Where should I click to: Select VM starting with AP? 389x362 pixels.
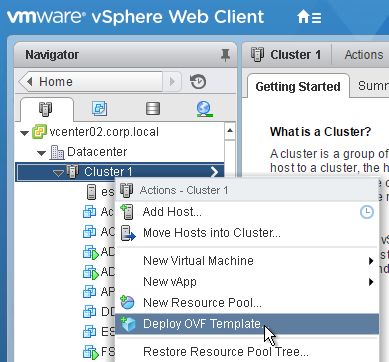[108, 292]
